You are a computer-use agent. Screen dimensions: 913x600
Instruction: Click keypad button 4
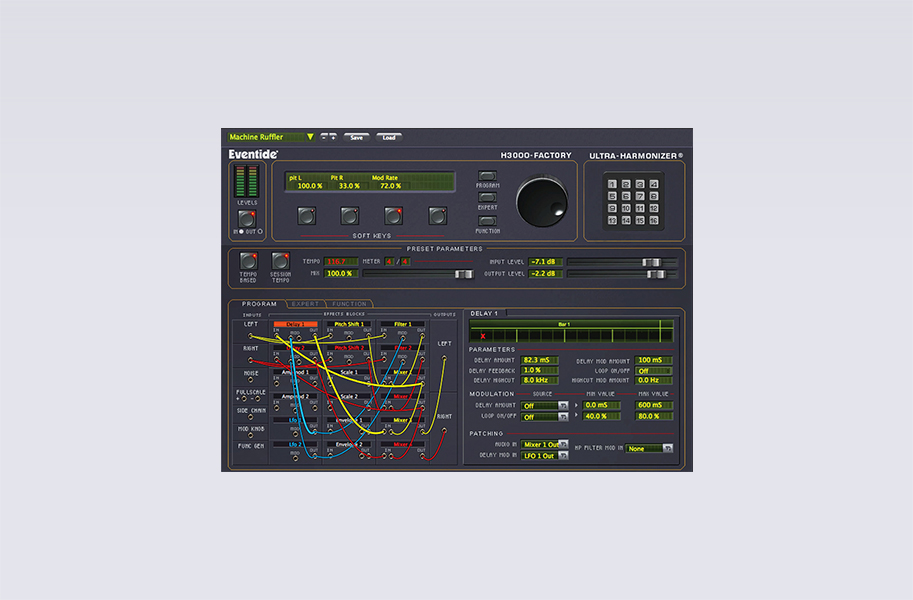pyautogui.click(x=654, y=184)
